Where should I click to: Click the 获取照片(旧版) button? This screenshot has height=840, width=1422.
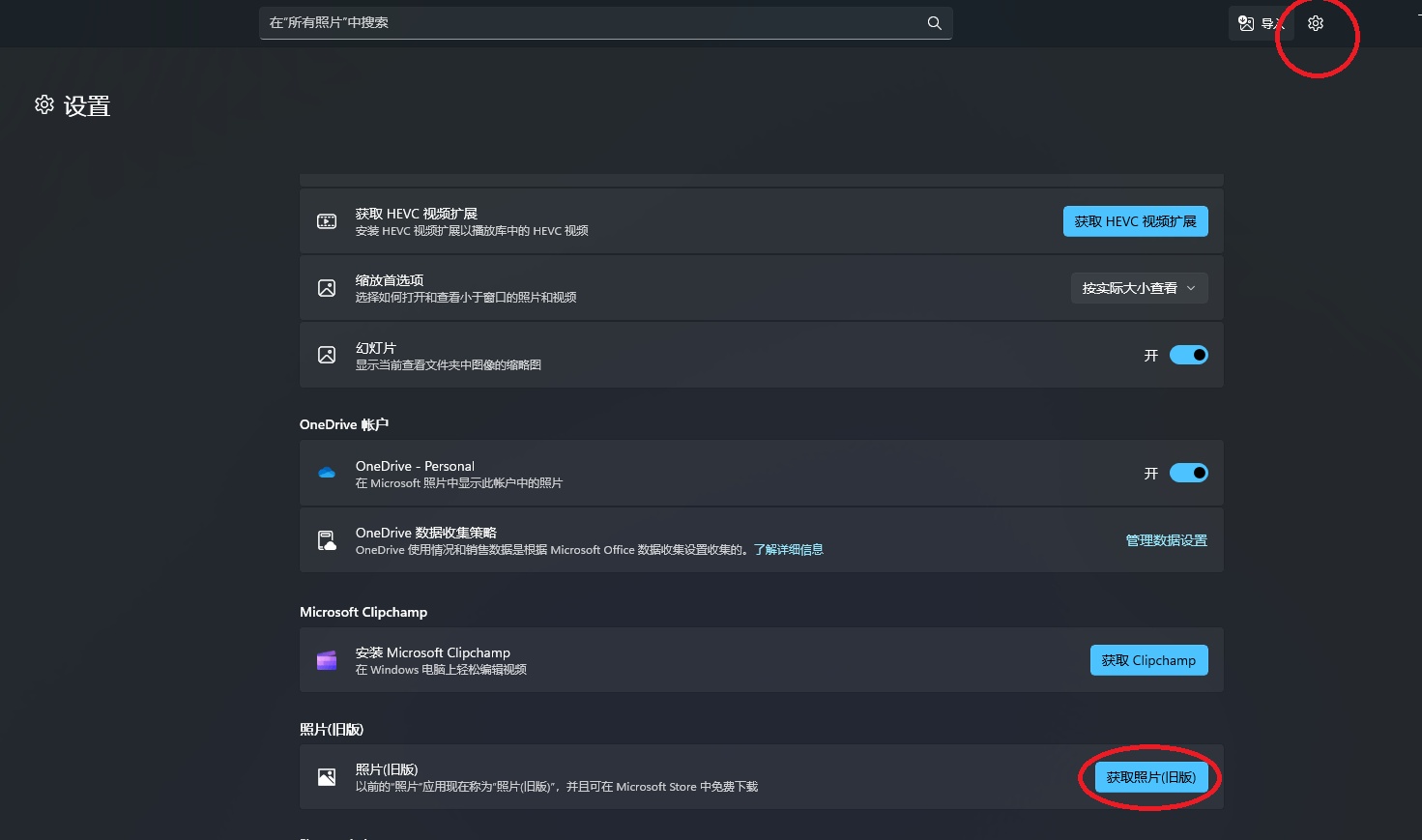point(1151,777)
